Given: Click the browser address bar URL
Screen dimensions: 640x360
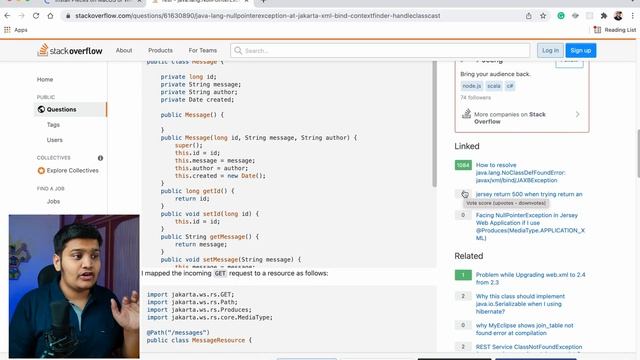Looking at the screenshot, I should (x=258, y=16).
